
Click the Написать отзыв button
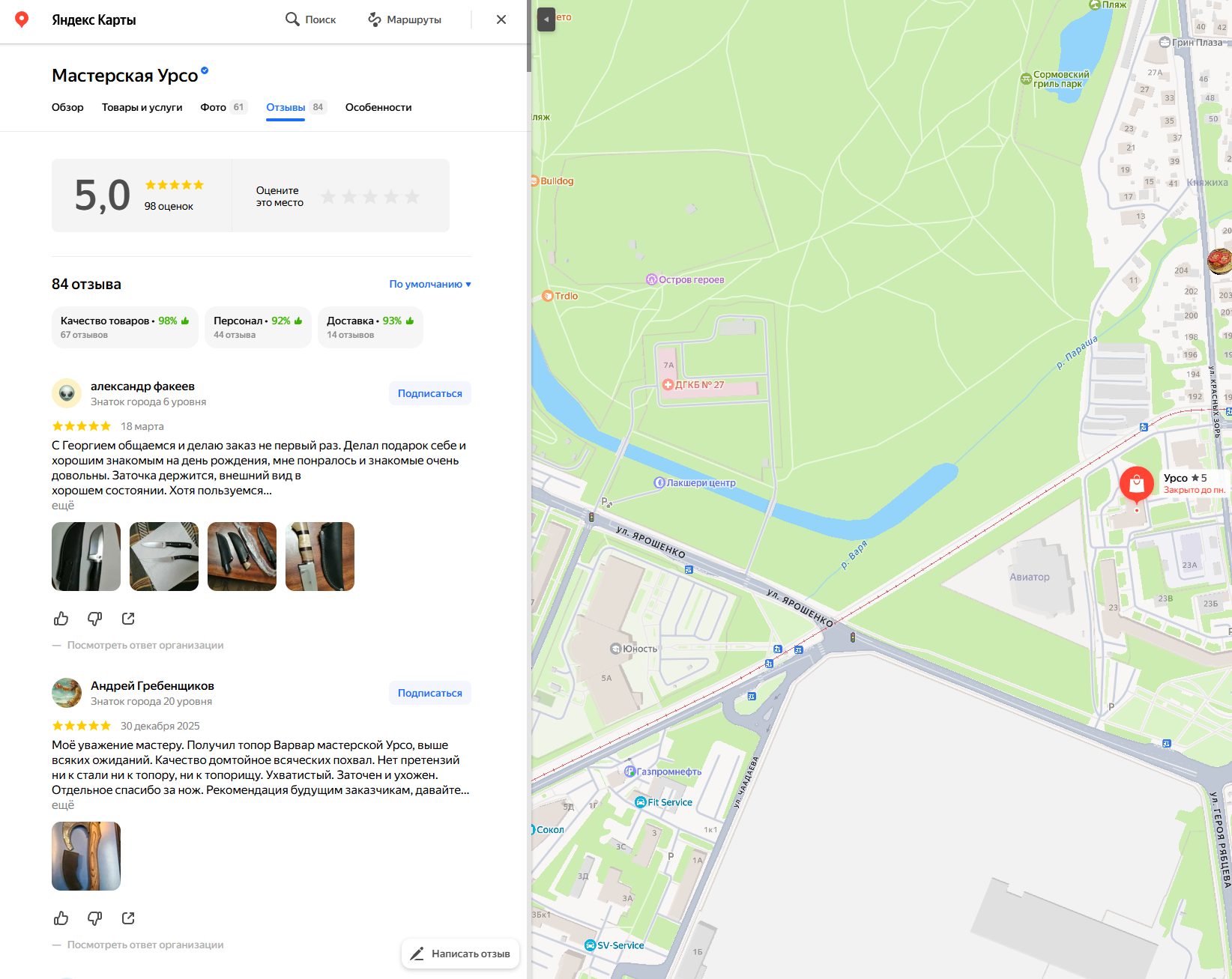[x=460, y=954]
